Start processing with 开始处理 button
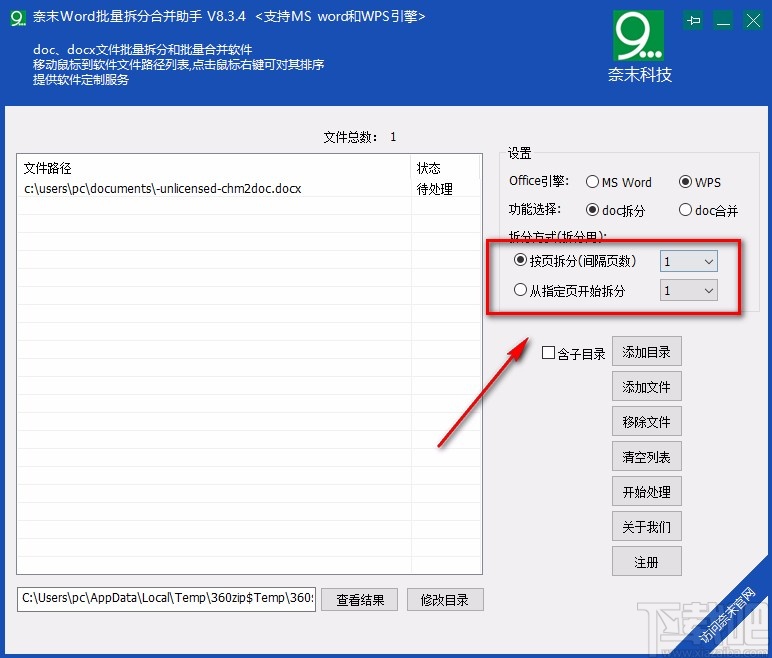 (x=646, y=492)
